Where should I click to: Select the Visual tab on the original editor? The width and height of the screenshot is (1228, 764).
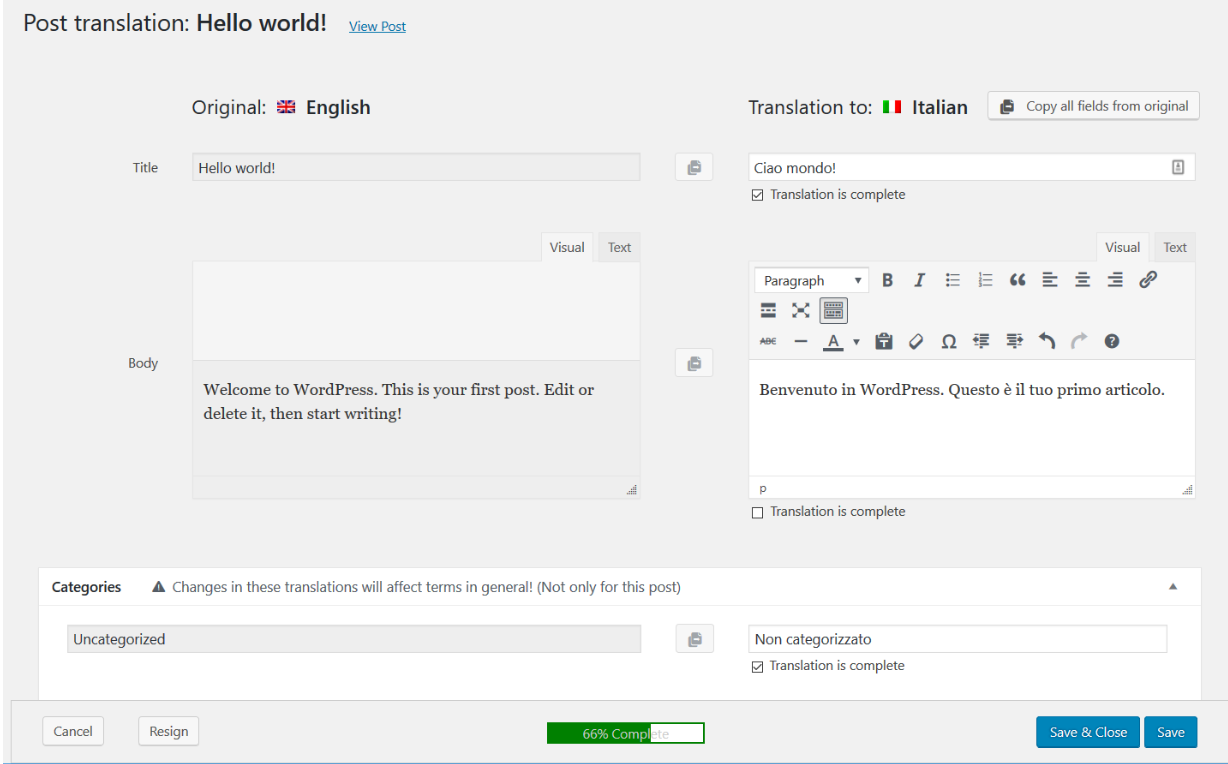click(566, 246)
